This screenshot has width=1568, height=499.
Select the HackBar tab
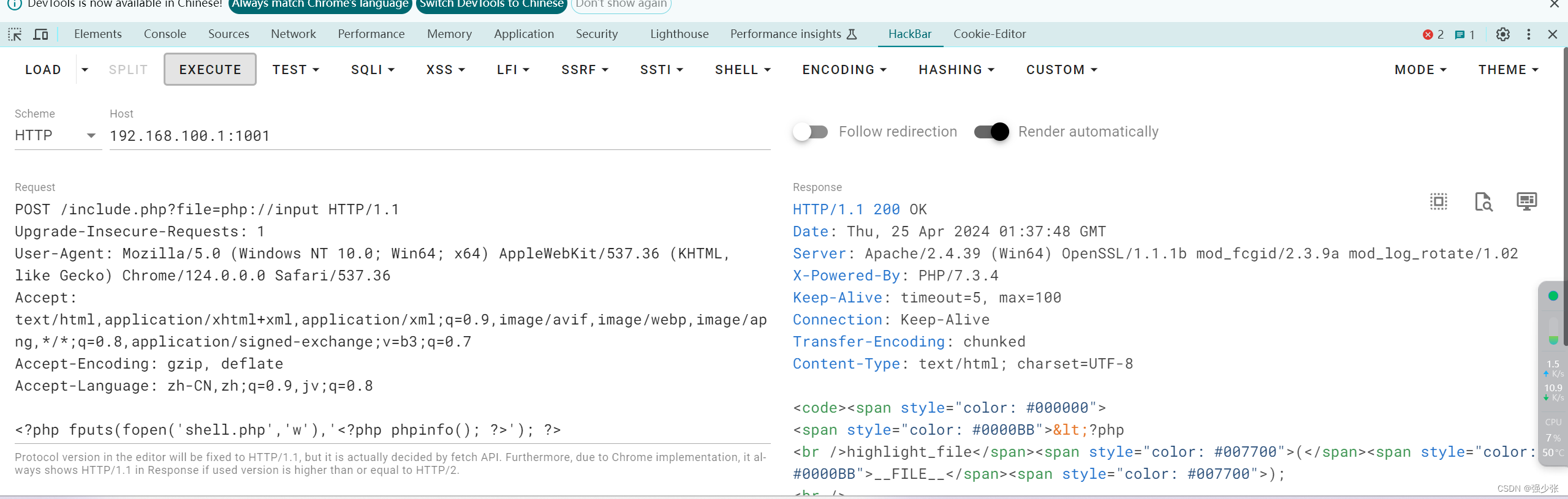(910, 34)
